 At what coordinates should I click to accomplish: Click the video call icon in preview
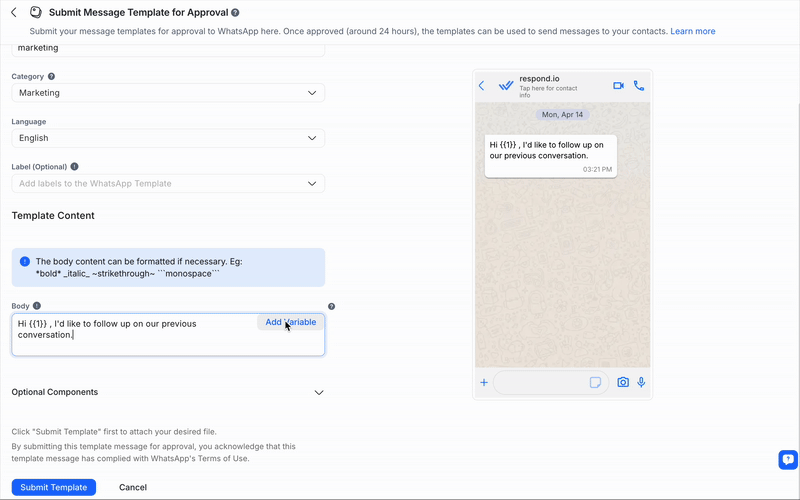click(x=618, y=86)
